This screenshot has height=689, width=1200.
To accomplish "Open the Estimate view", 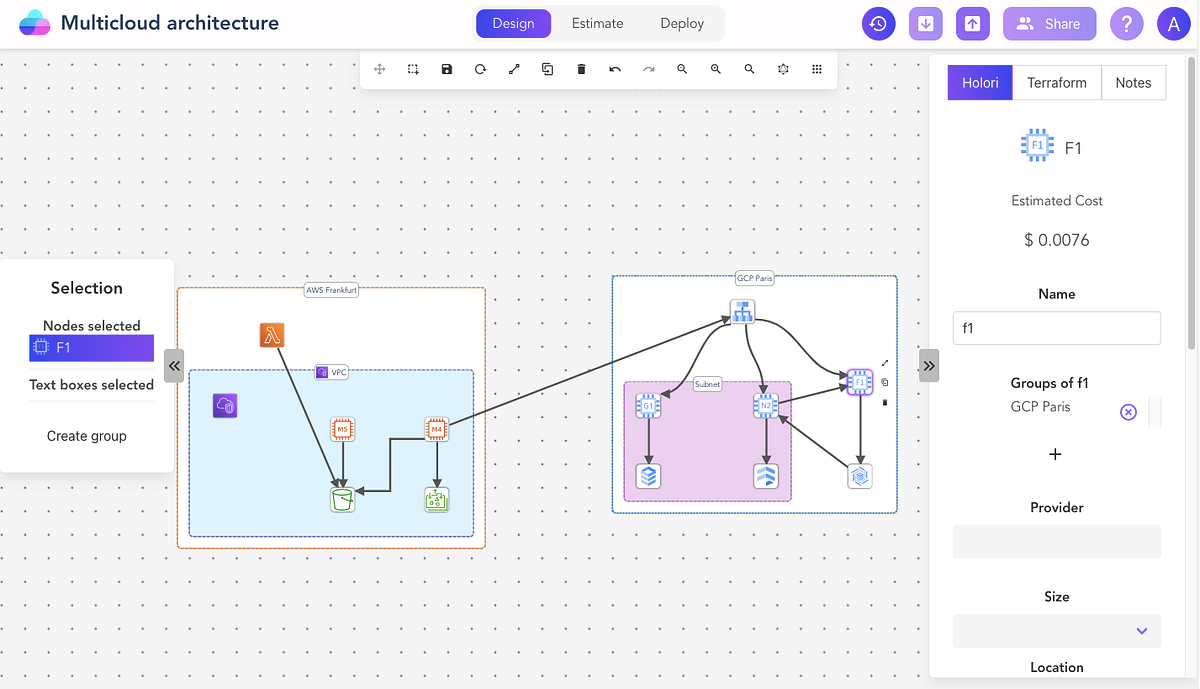I will click(597, 22).
